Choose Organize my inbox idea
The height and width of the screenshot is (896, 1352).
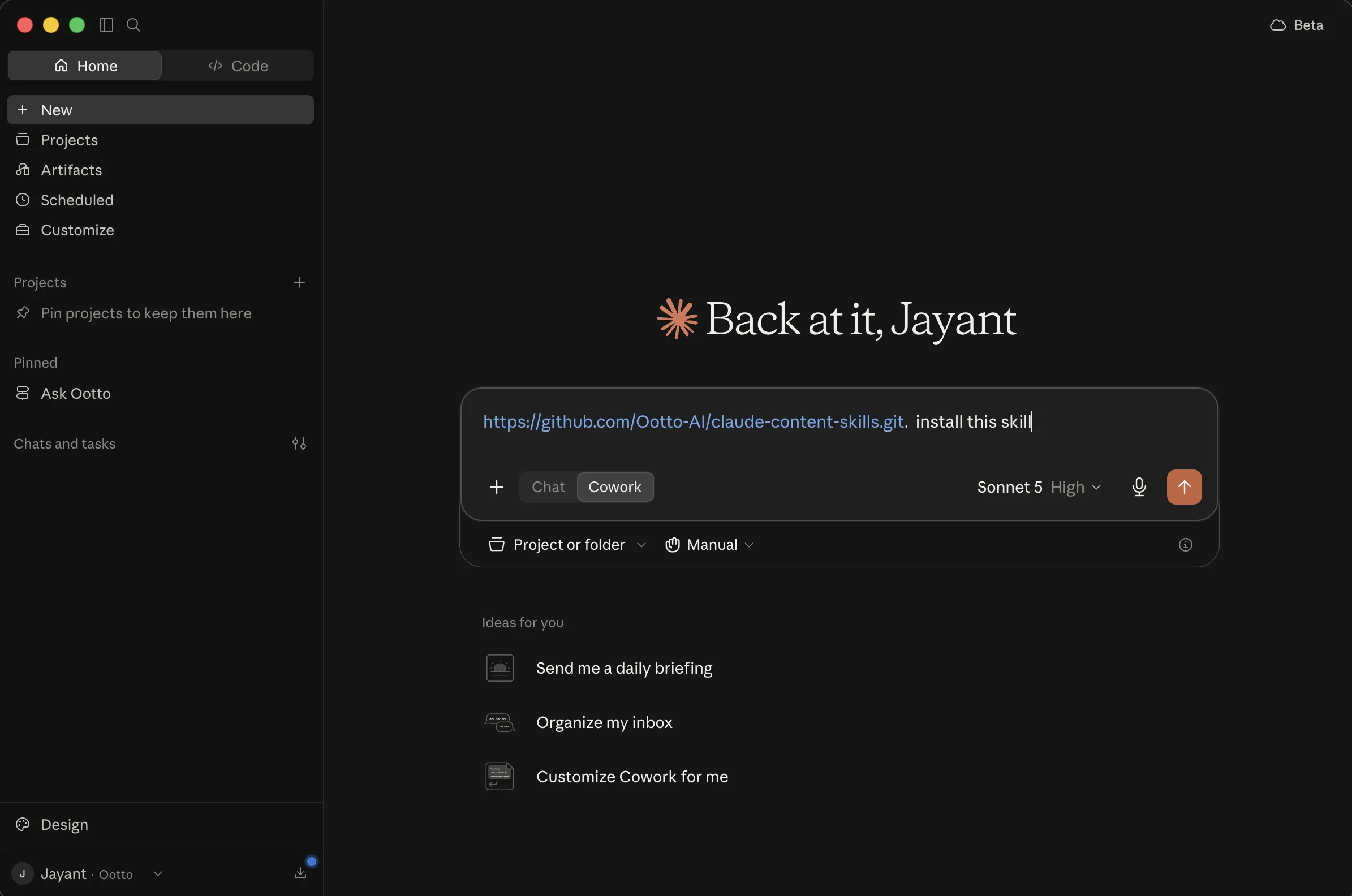[x=604, y=722]
